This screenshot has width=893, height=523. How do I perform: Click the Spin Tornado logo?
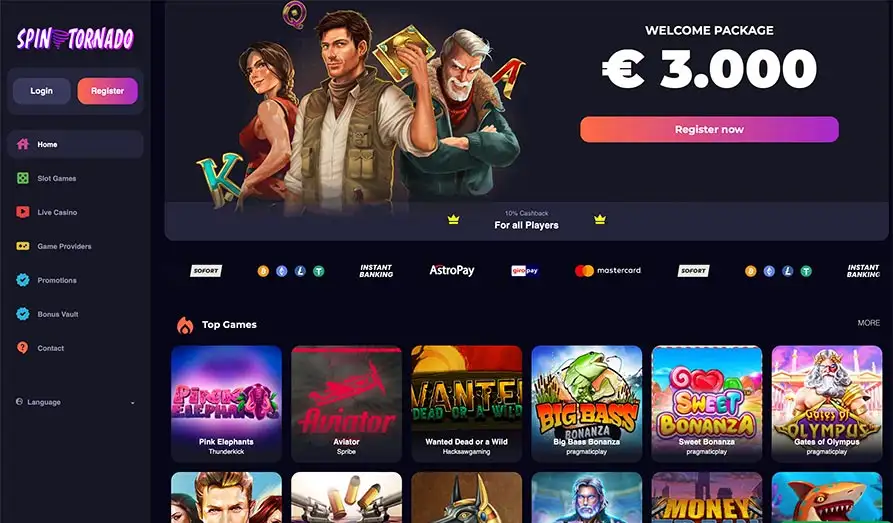75,39
